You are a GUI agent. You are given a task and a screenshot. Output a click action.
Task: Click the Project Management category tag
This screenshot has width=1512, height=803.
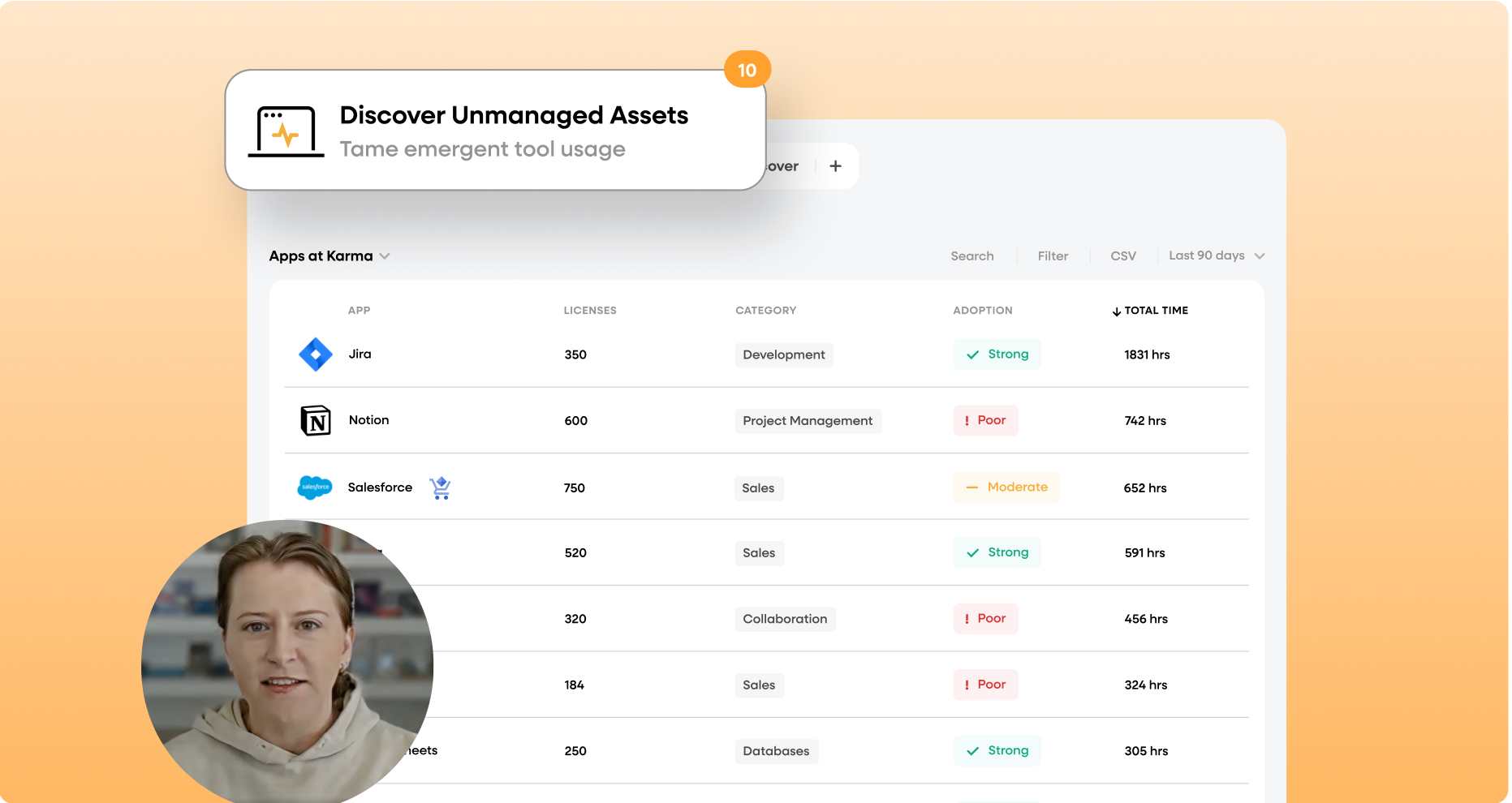[x=808, y=421]
